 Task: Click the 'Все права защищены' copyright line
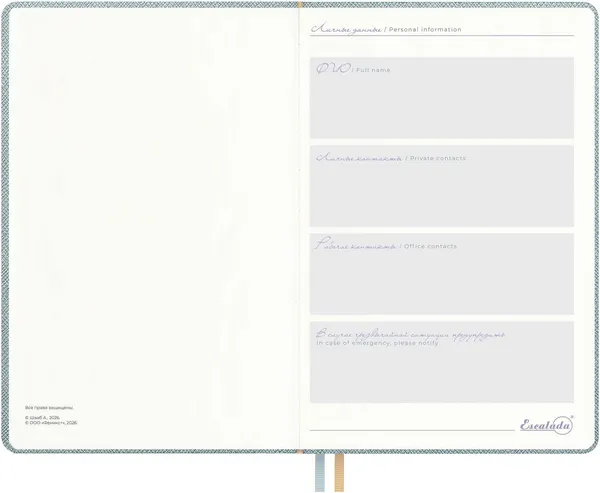(x=49, y=408)
